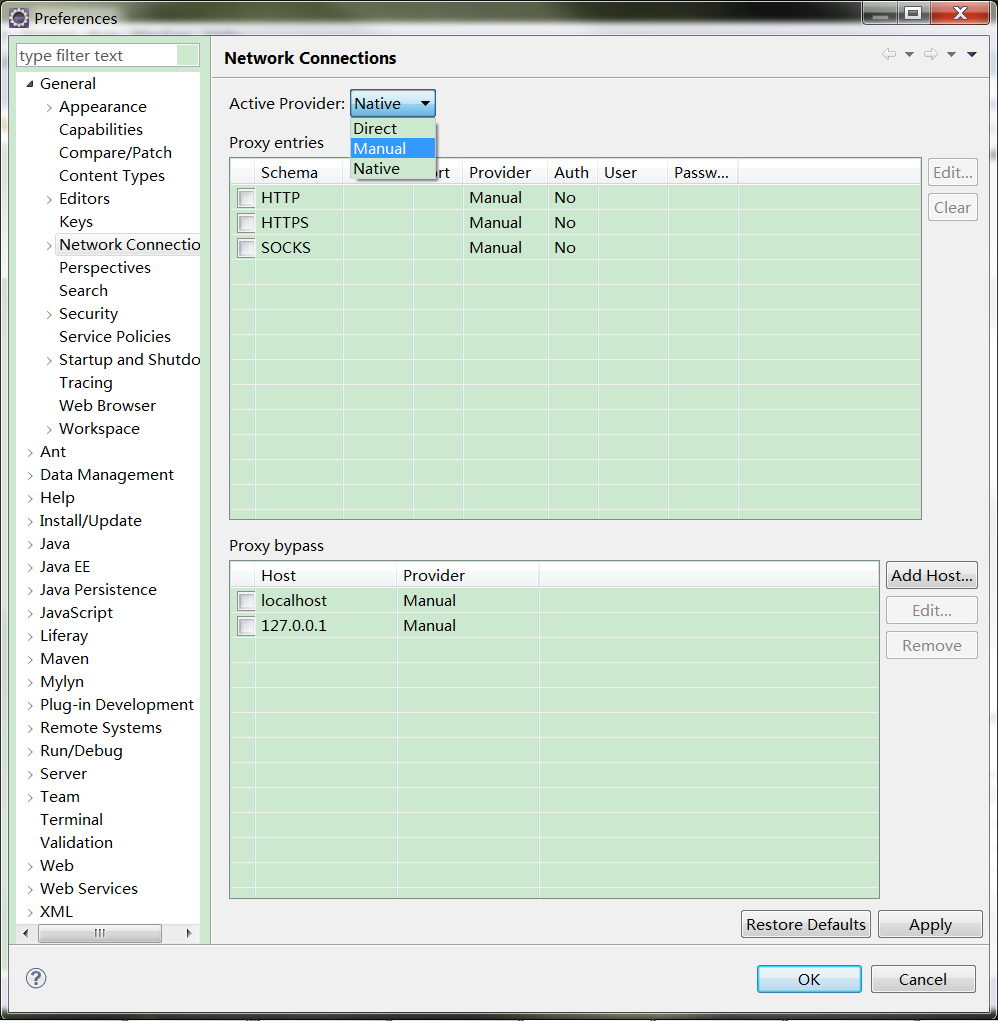Screen dimensions: 998x1021
Task: Expand the Maven preferences node
Action: point(30,659)
